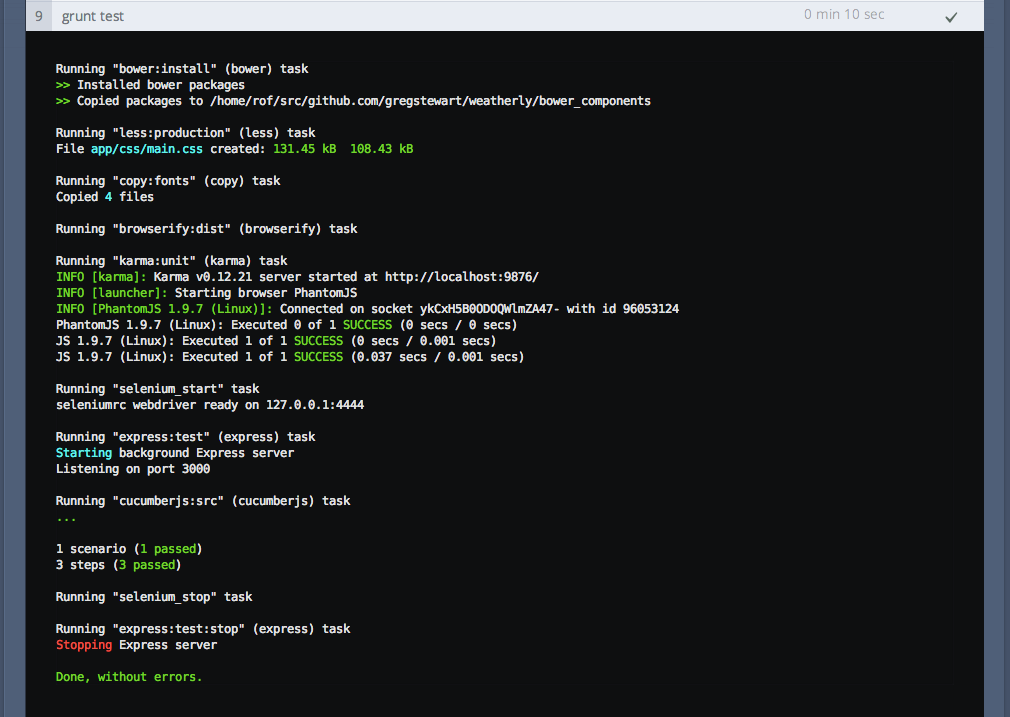Click the 1 passed scenario text

click(x=168, y=548)
